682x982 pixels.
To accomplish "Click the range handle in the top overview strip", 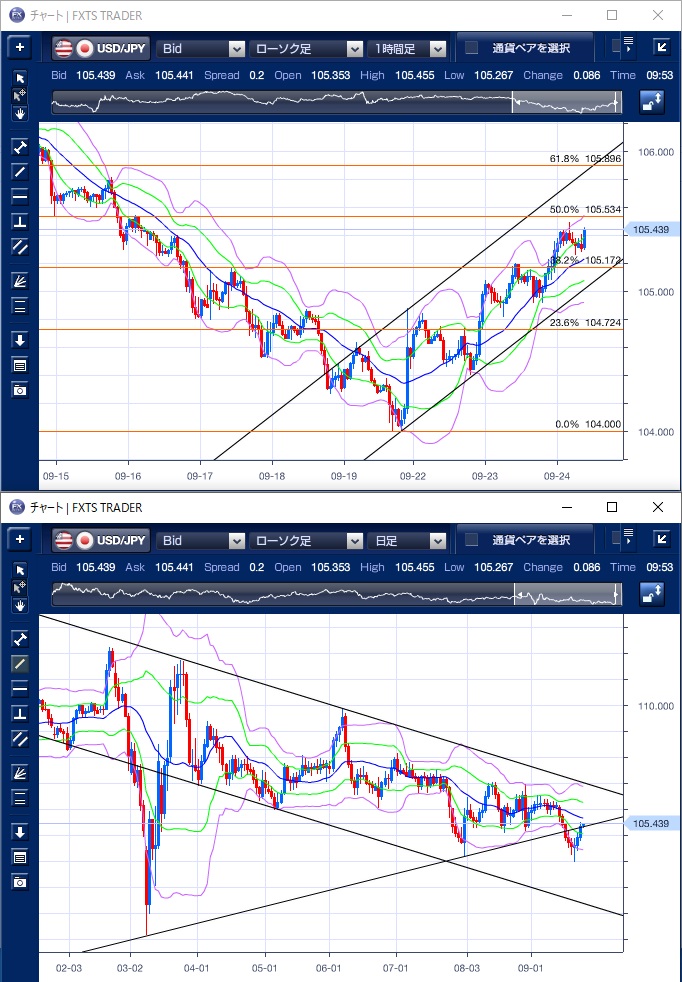I will click(x=514, y=102).
